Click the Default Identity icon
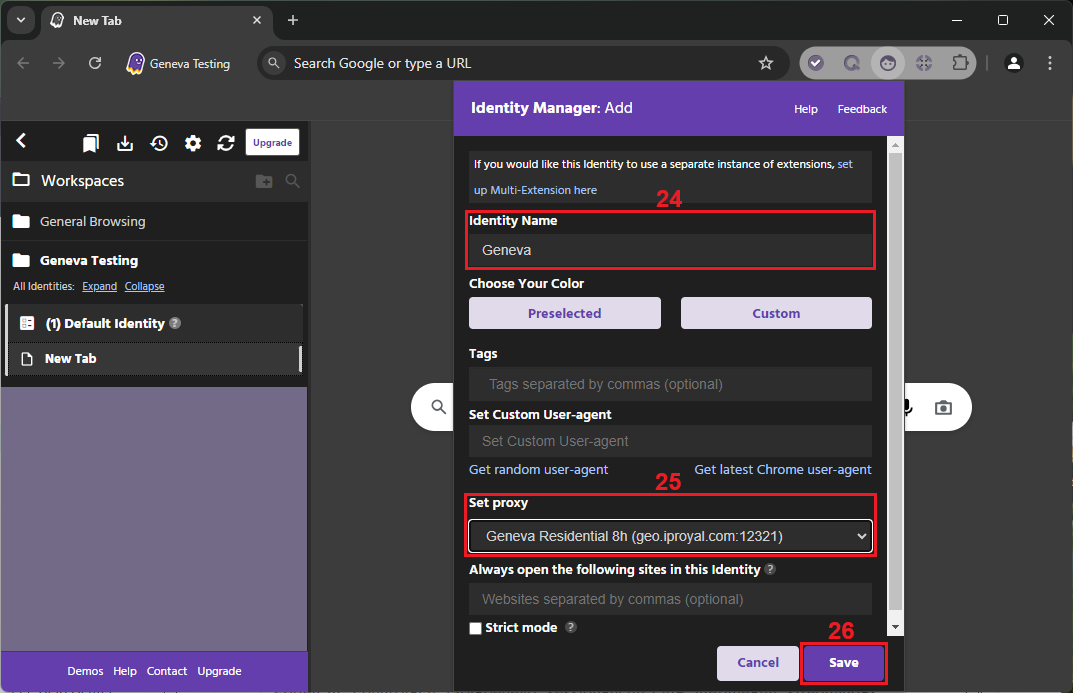The image size is (1073, 693). pos(27,323)
